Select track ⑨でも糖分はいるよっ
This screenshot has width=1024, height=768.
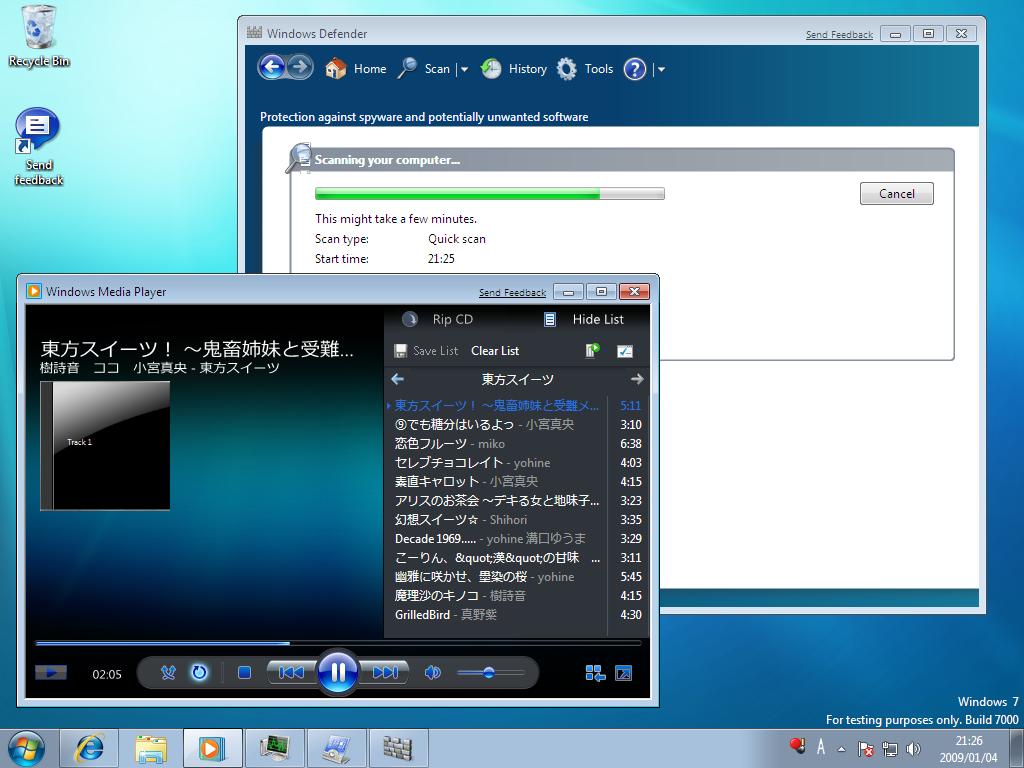[517, 424]
